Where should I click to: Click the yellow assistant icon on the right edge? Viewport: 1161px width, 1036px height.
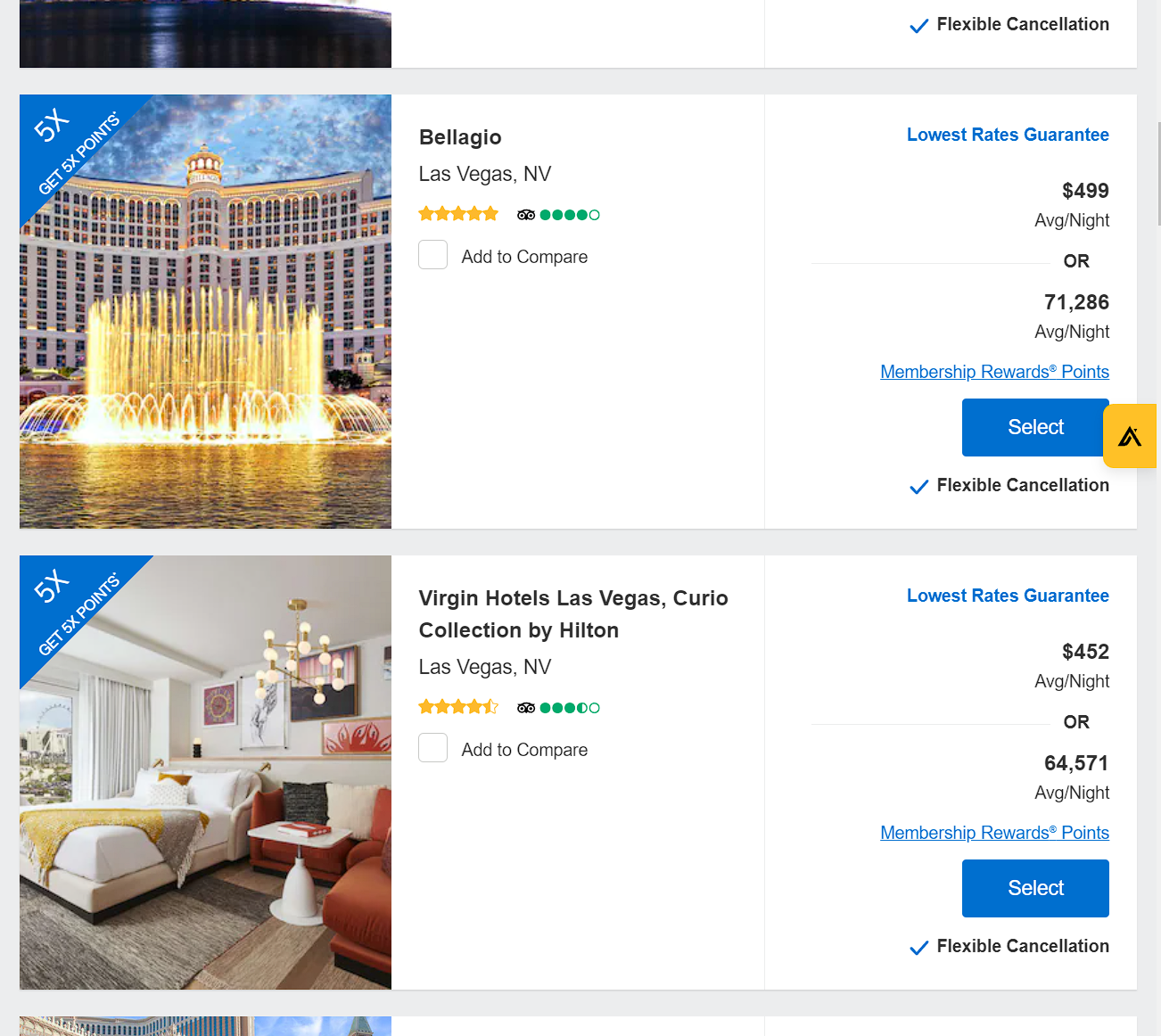coord(1130,436)
